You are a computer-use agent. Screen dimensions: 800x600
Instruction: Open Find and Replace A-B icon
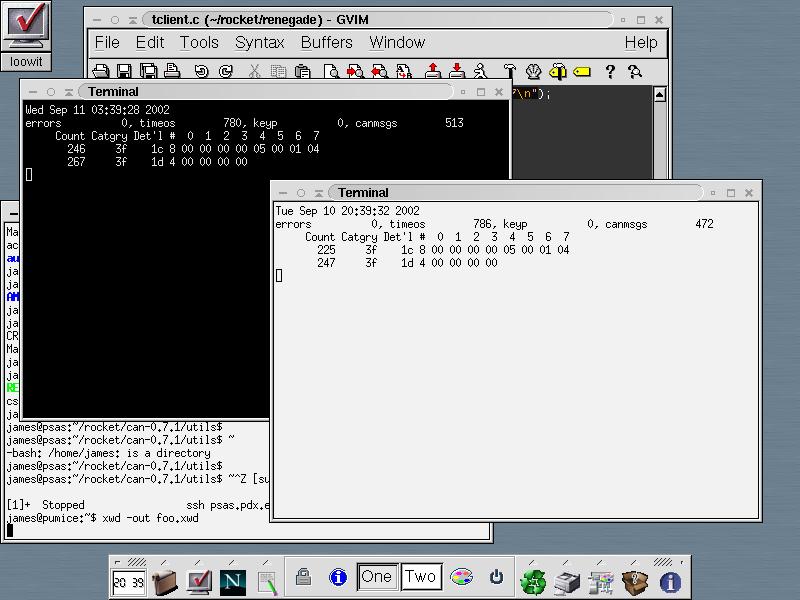point(404,71)
